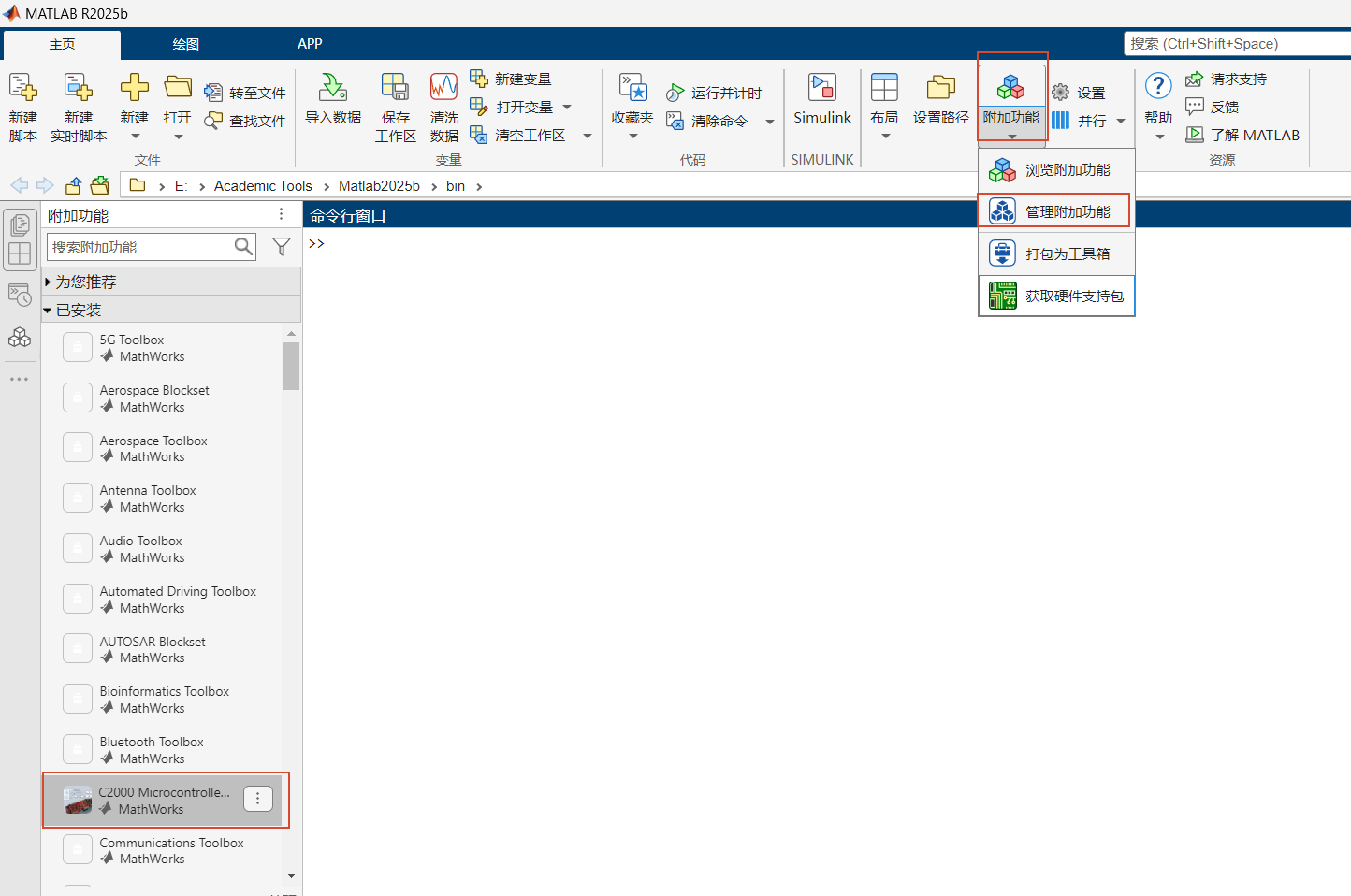
Task: Go up one folder level
Action: point(73,185)
